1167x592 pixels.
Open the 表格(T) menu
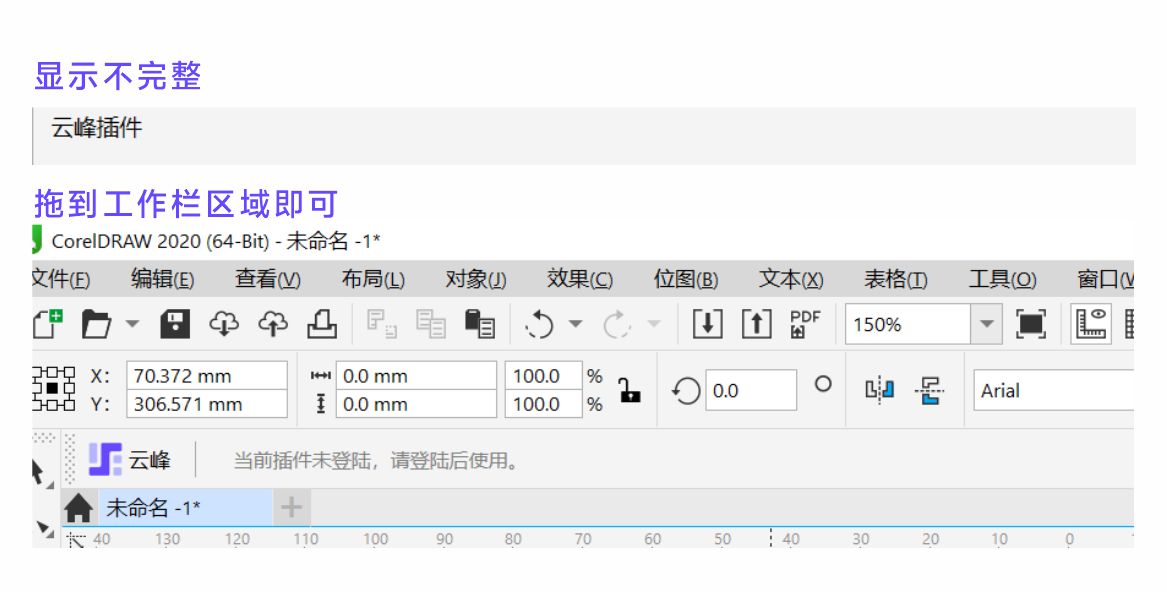point(895,279)
